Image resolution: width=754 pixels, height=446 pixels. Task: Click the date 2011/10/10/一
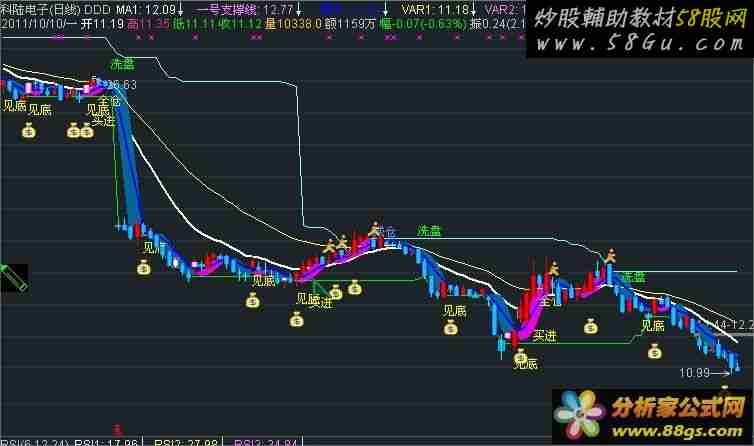[39, 24]
